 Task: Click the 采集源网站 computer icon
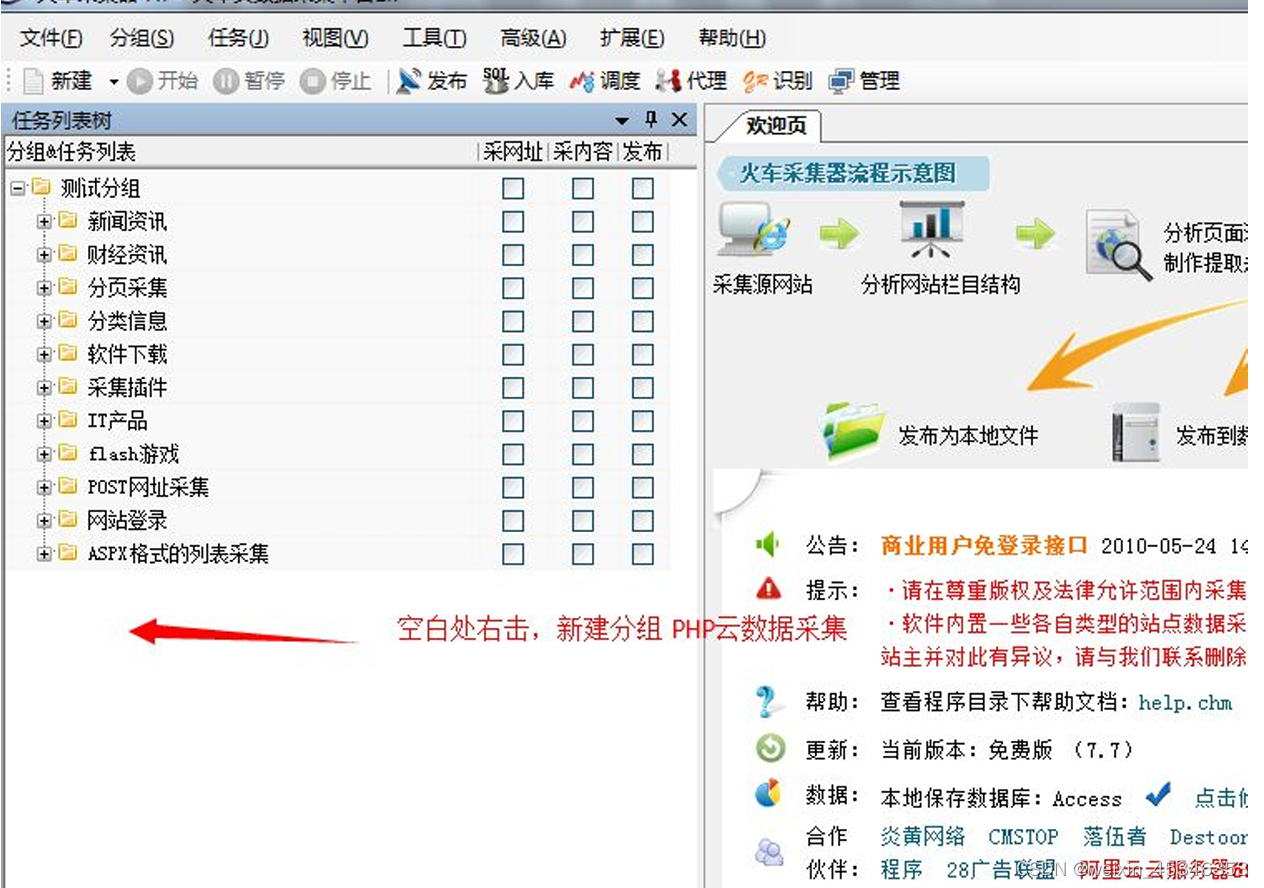click(753, 230)
